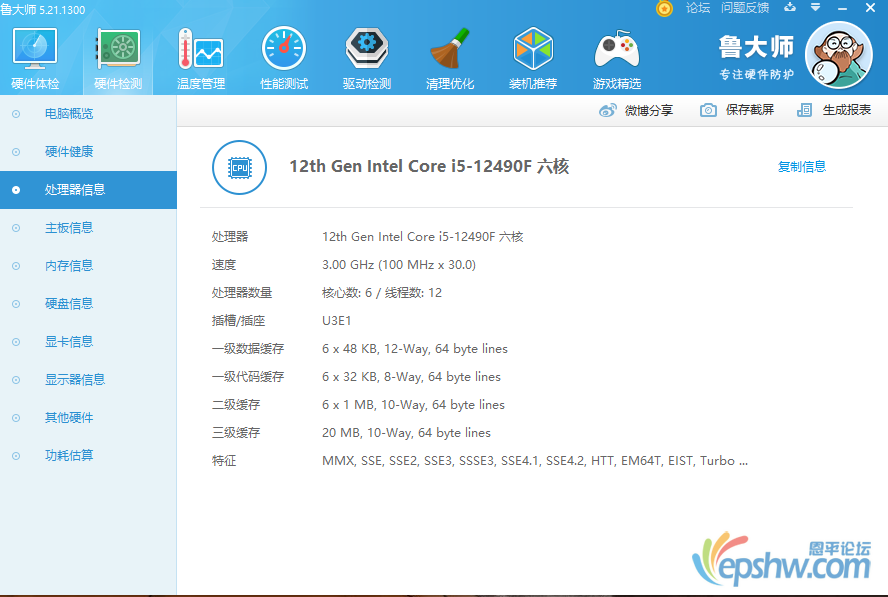Screen dimensions: 888x597
Task: Open the 游戏精选 game selection
Action: coord(617,59)
